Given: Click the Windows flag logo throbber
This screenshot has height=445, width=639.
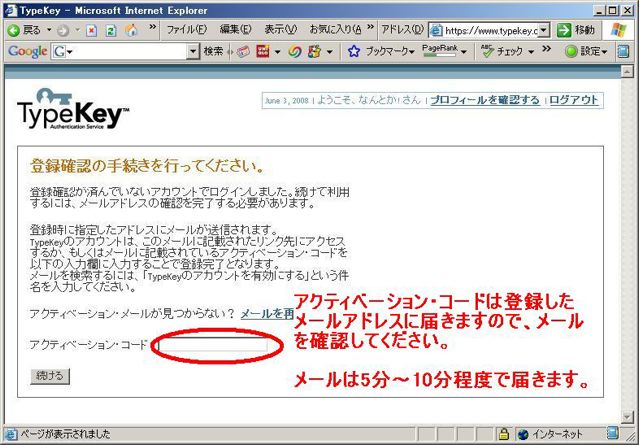Looking at the screenshot, I should [x=618, y=30].
